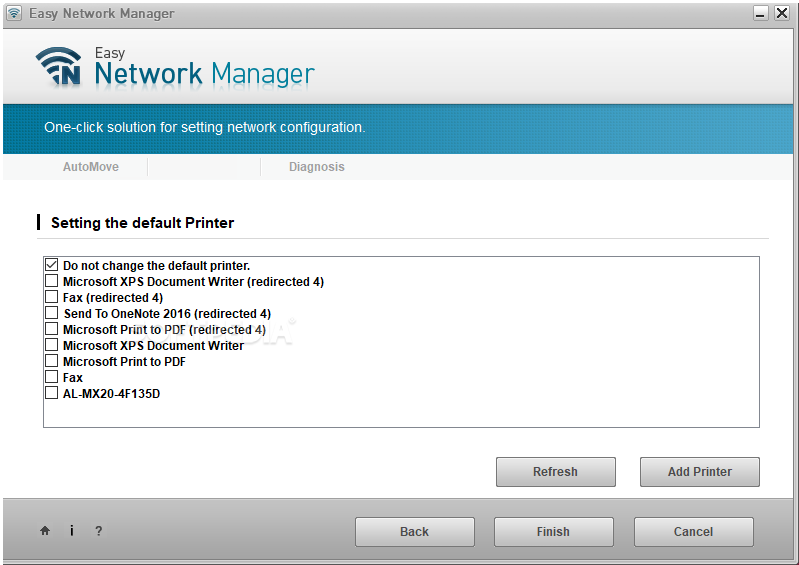Click the Add Printer button

pos(700,472)
